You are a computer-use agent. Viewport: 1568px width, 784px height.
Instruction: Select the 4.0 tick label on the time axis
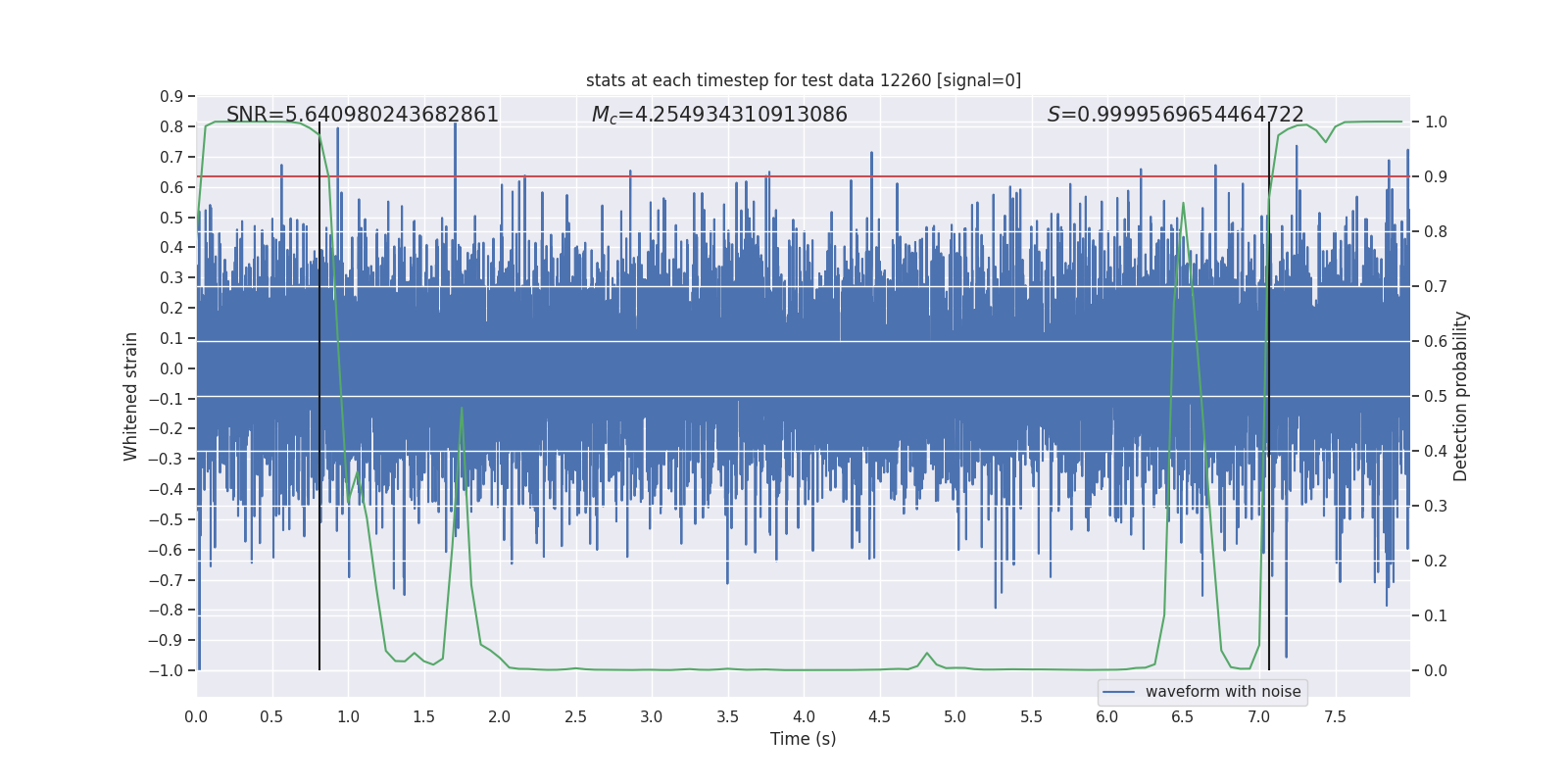[x=804, y=716]
